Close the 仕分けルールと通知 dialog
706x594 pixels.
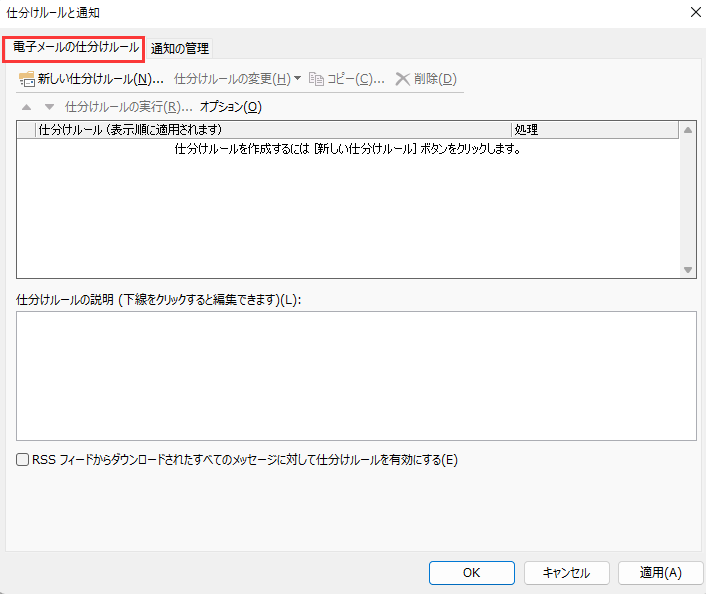[696, 12]
